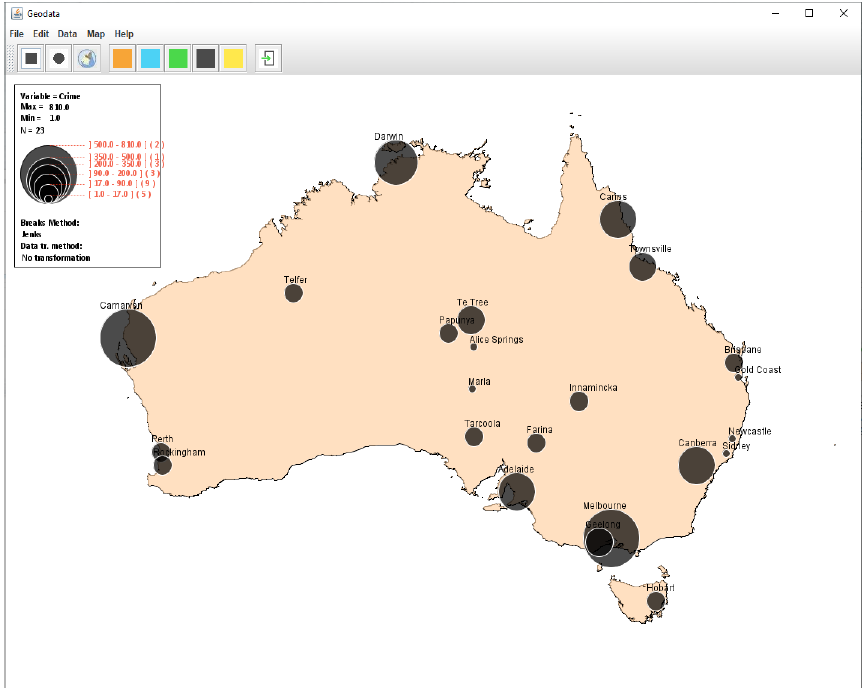
Task: Choose the green color swatch
Action: coord(178,58)
